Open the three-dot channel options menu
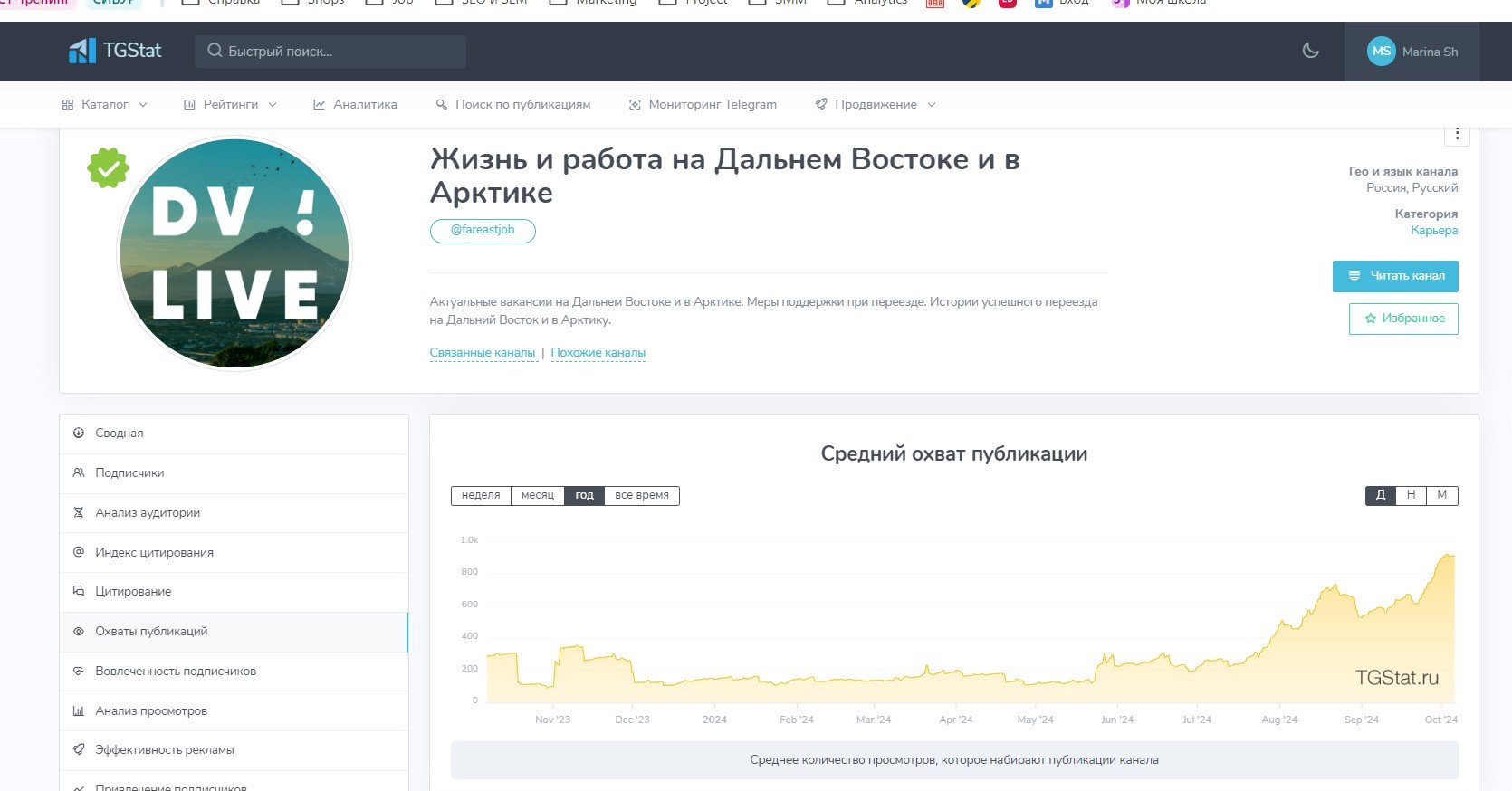The height and width of the screenshot is (791, 1512). pos(1457,134)
